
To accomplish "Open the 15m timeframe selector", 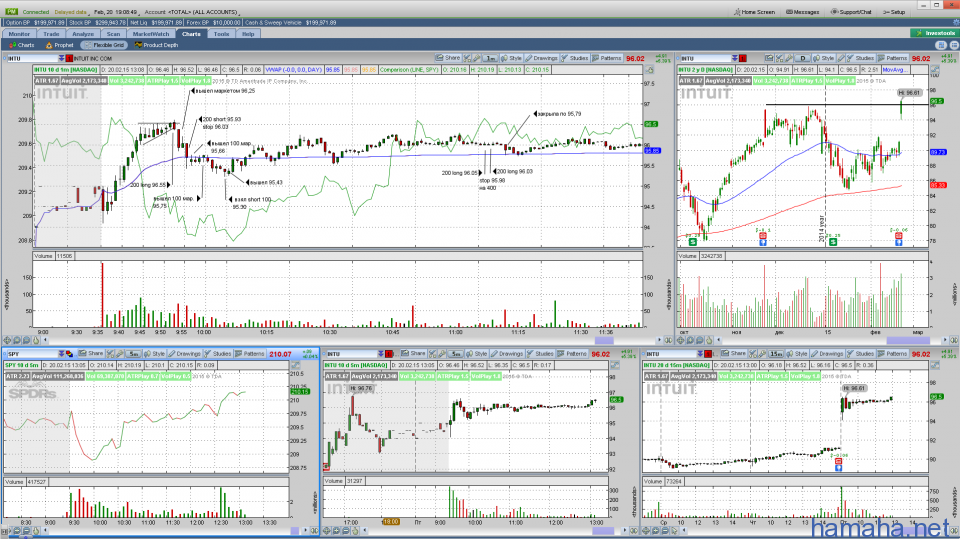I will [776, 353].
